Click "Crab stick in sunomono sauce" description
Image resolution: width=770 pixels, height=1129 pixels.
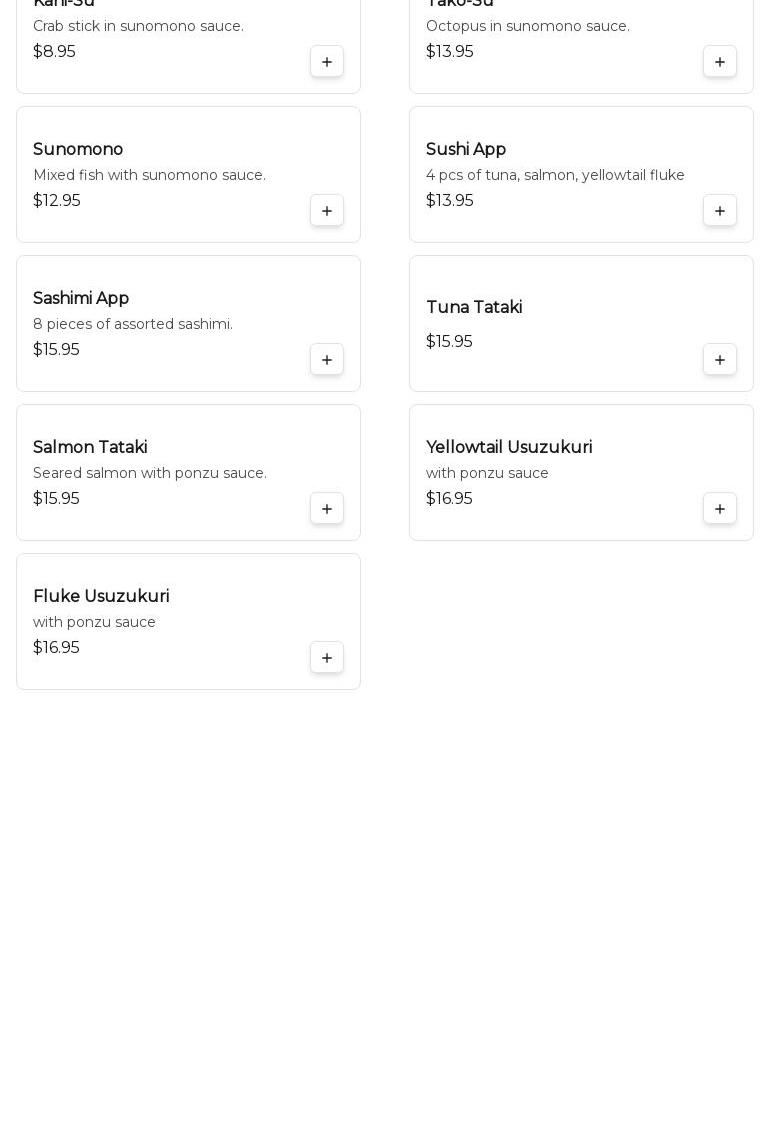(138, 26)
